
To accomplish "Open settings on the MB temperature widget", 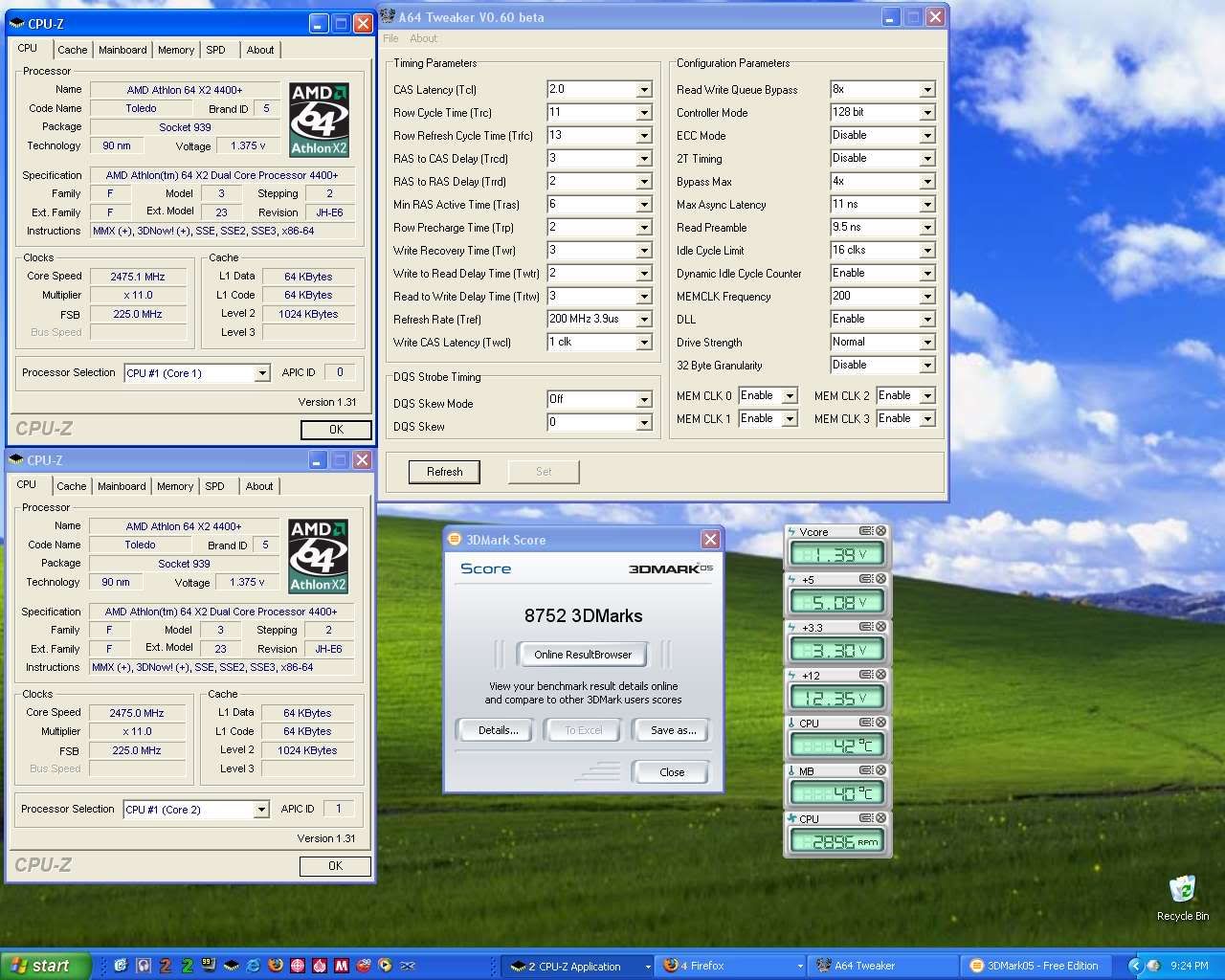I will pos(865,770).
